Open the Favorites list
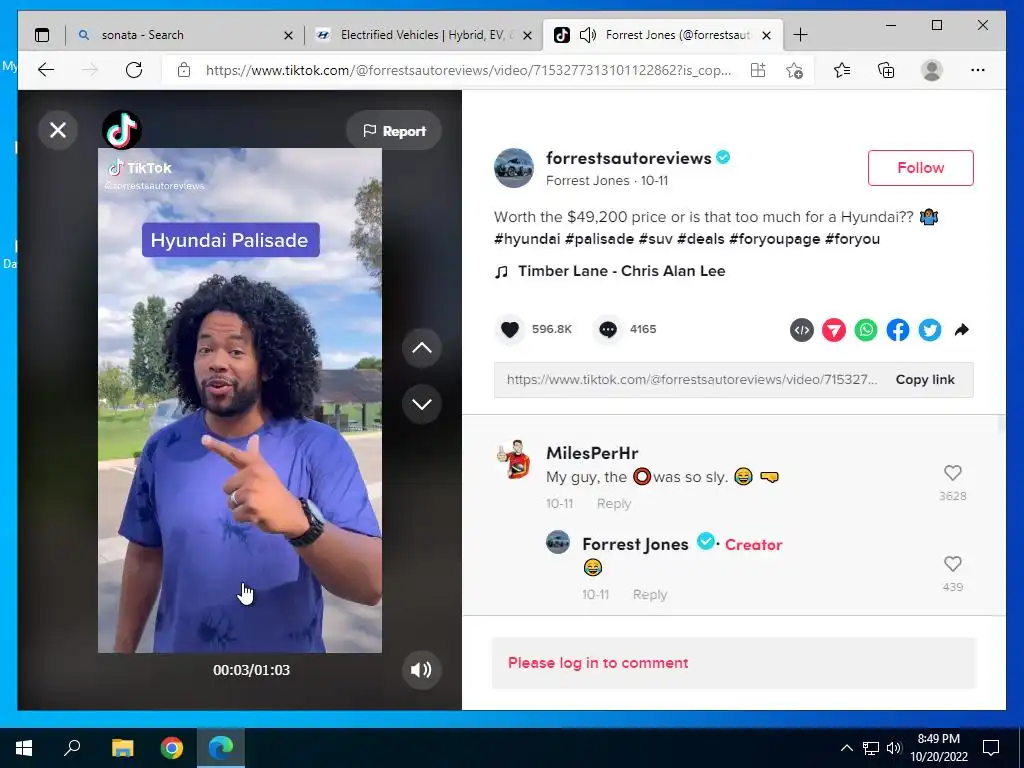The width and height of the screenshot is (1024, 768). tap(842, 70)
